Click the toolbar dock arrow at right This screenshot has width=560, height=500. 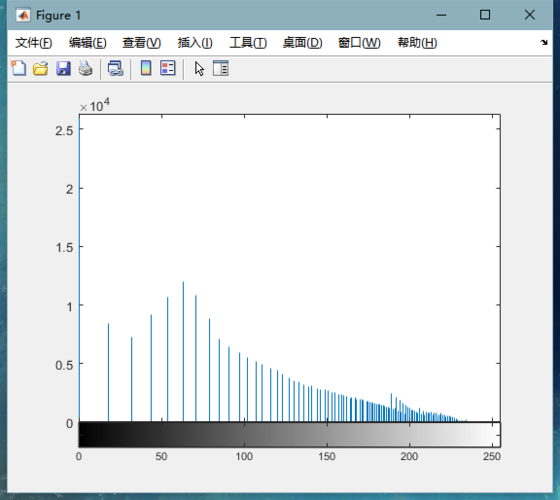[x=544, y=42]
